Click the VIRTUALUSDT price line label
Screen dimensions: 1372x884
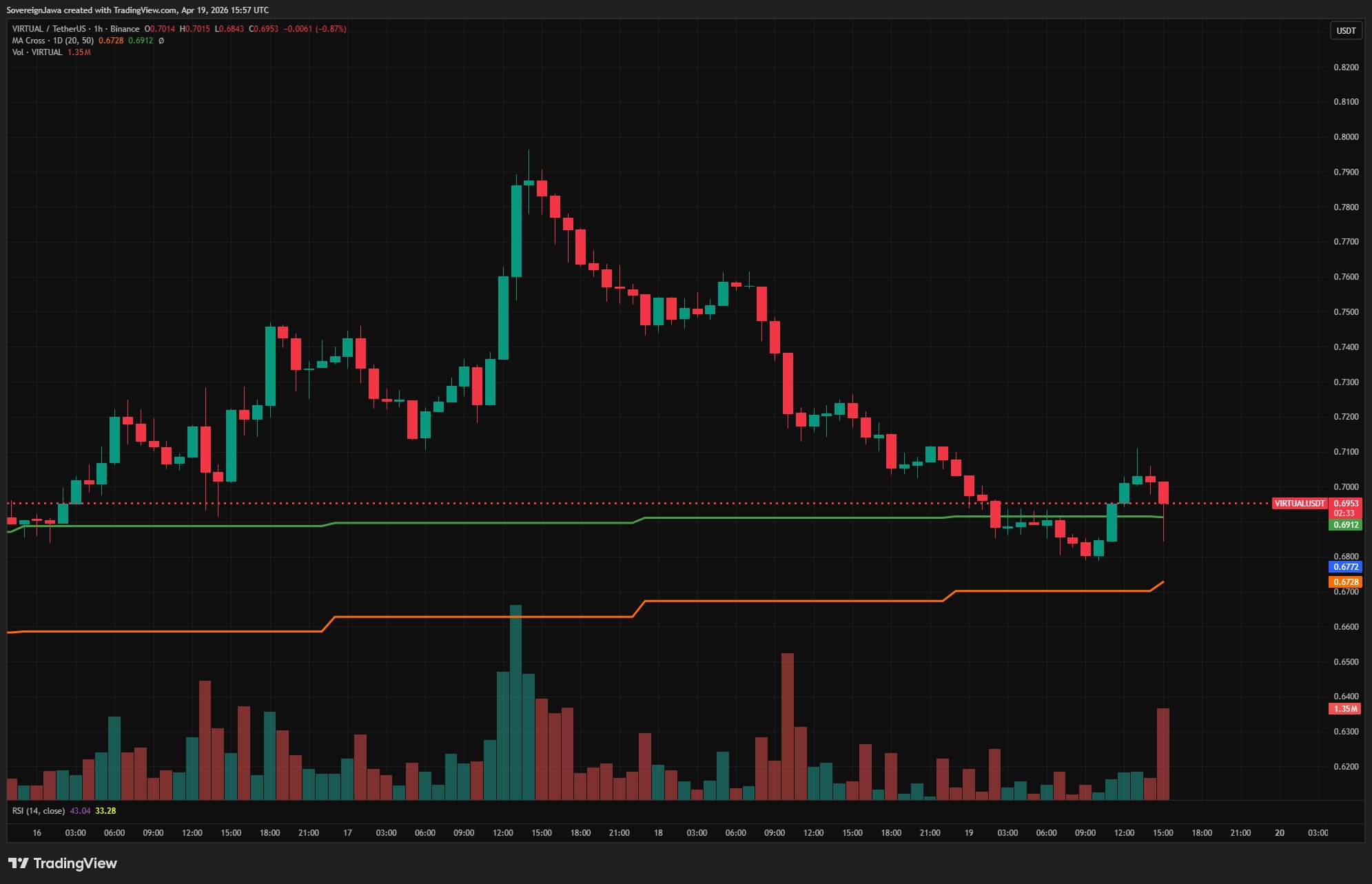(1299, 504)
